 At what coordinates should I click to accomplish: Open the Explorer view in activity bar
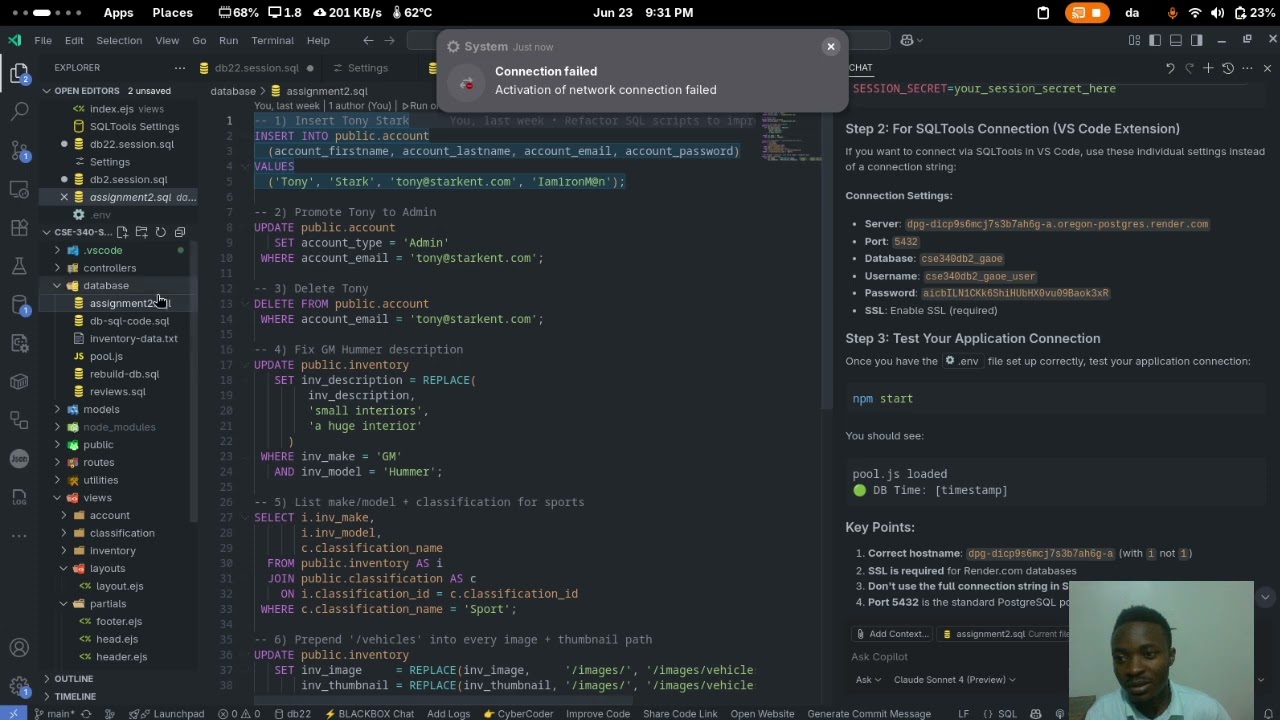[x=19, y=73]
